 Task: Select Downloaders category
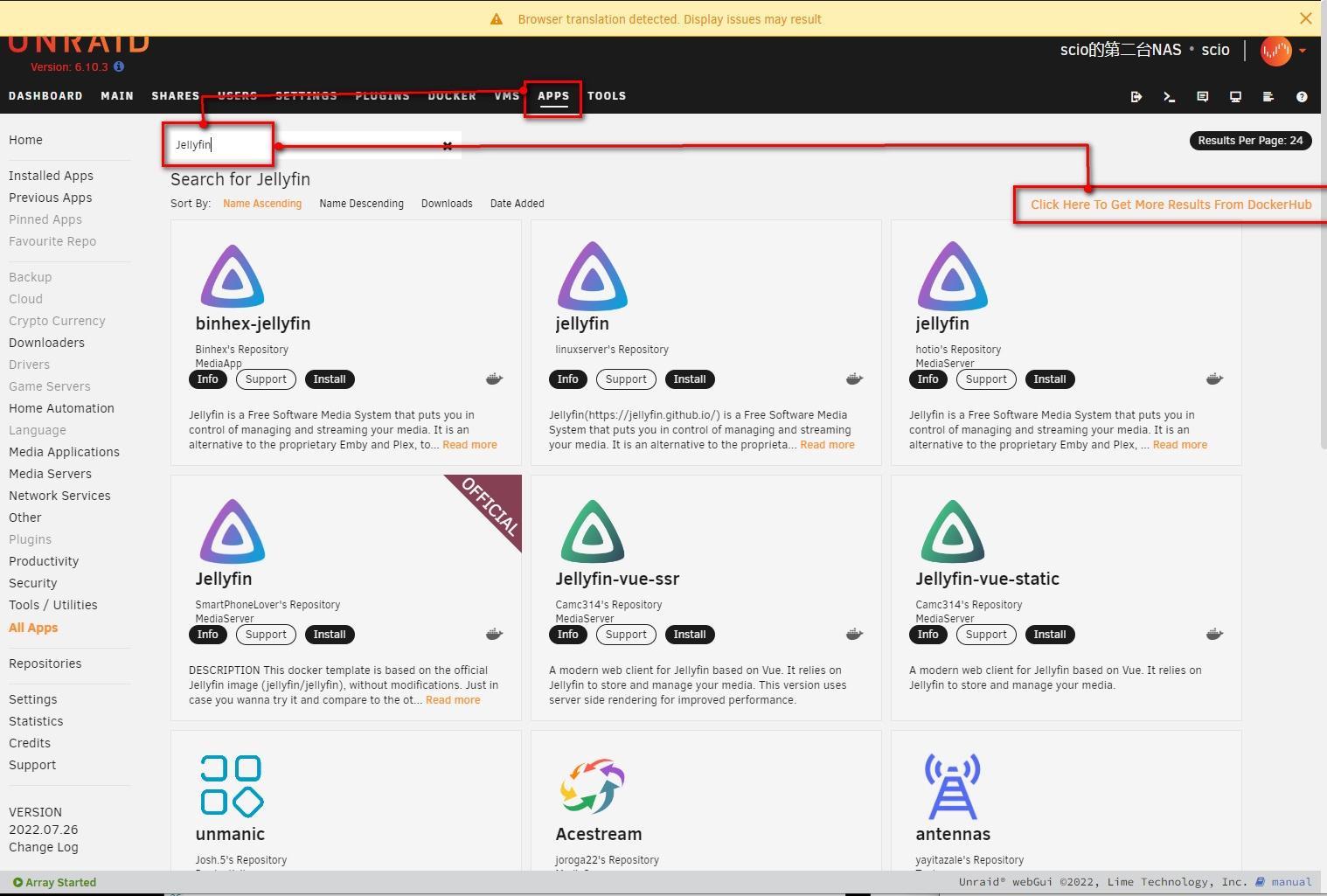[46, 343]
